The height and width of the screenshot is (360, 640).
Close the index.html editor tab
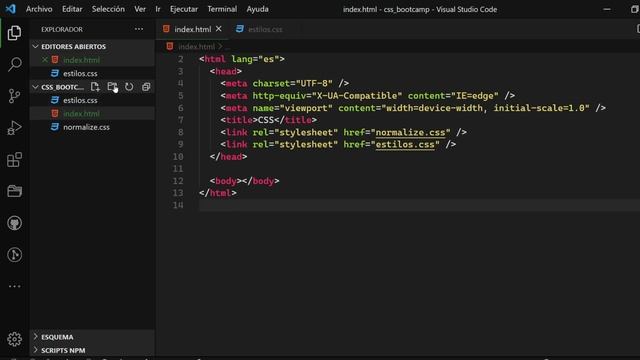point(219,29)
